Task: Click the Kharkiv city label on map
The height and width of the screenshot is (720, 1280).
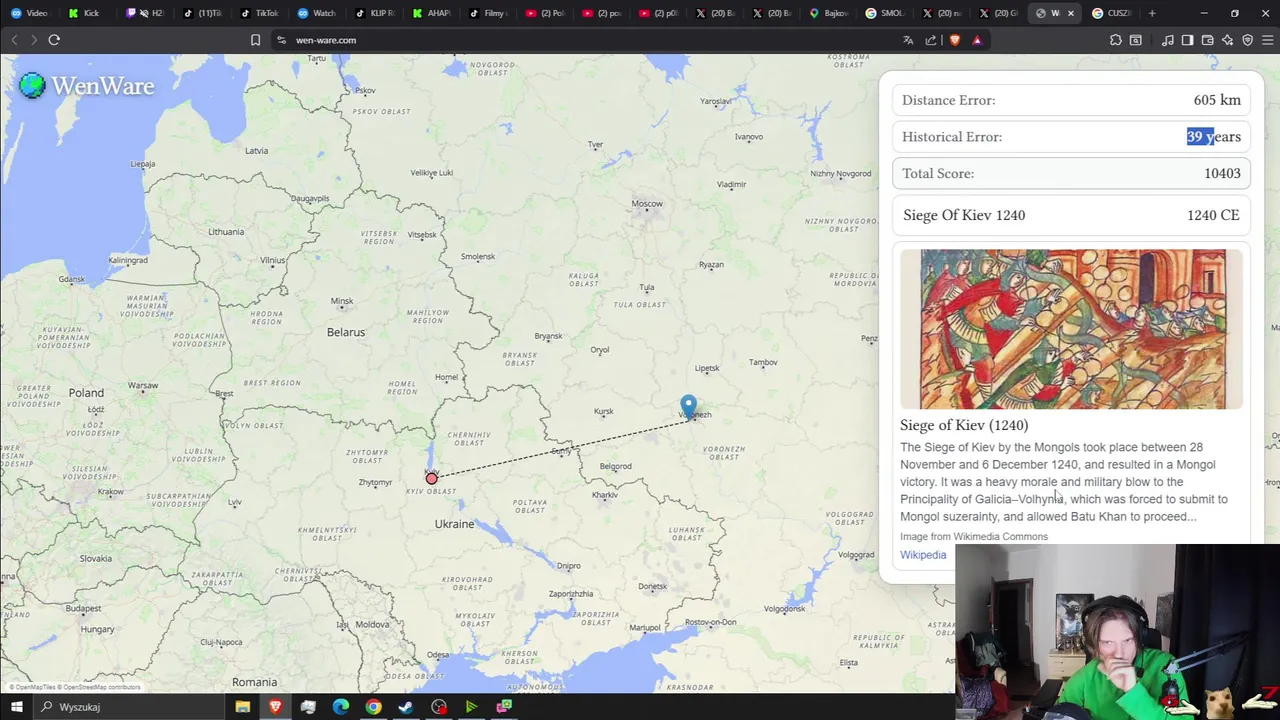Action: tap(604, 495)
